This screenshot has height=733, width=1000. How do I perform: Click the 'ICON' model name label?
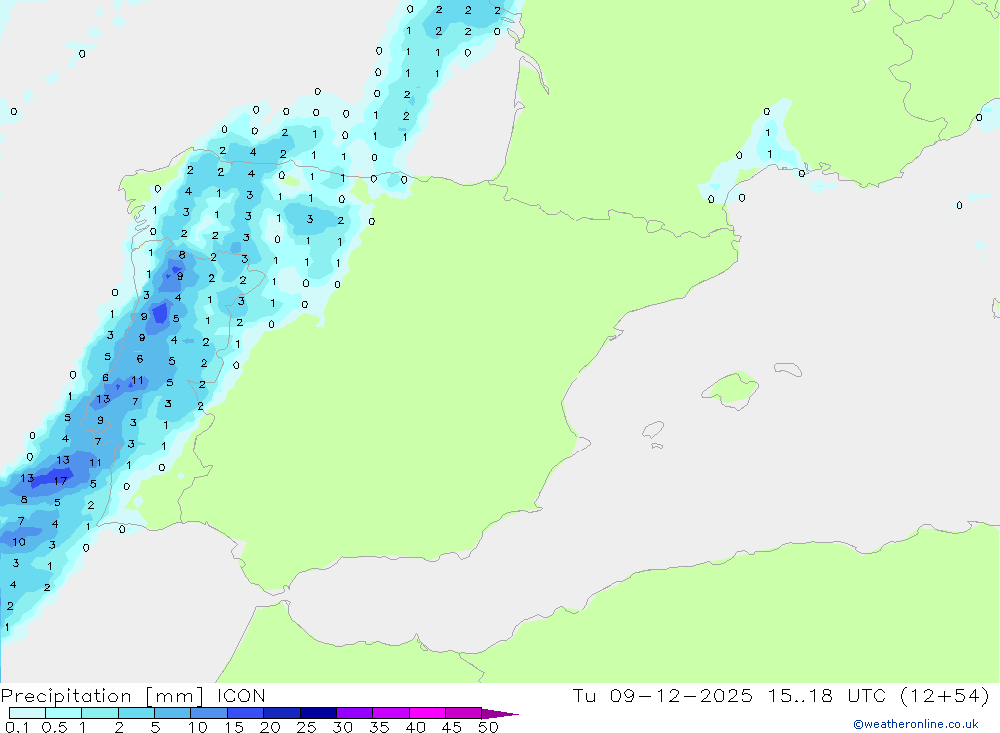[241, 695]
